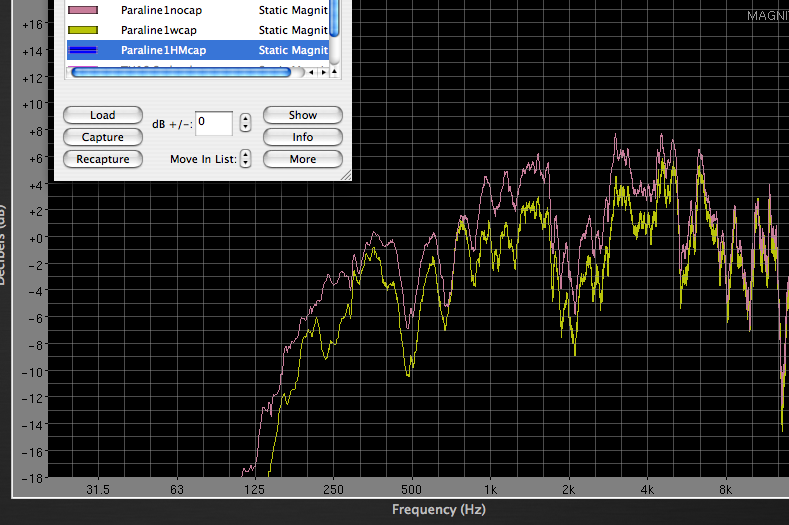Click the vertical scroll up arrow
The image size is (789, 525).
click(334, 71)
